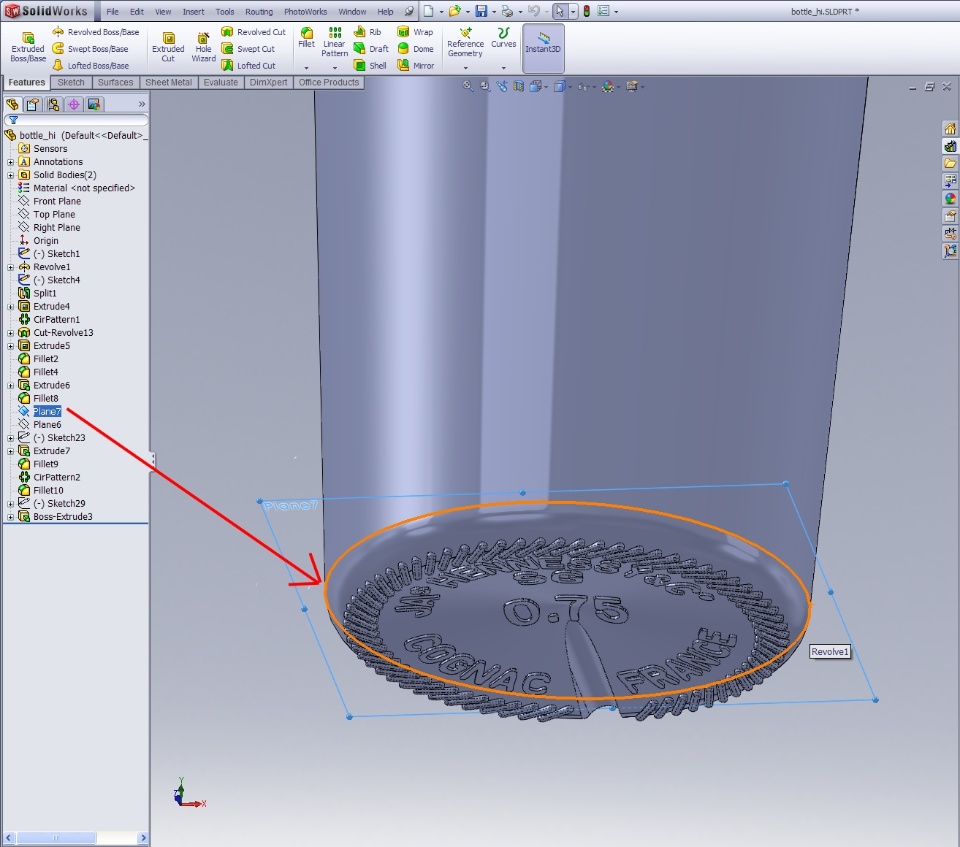Select Front Plane in feature tree
This screenshot has width=960, height=847.
point(50,201)
